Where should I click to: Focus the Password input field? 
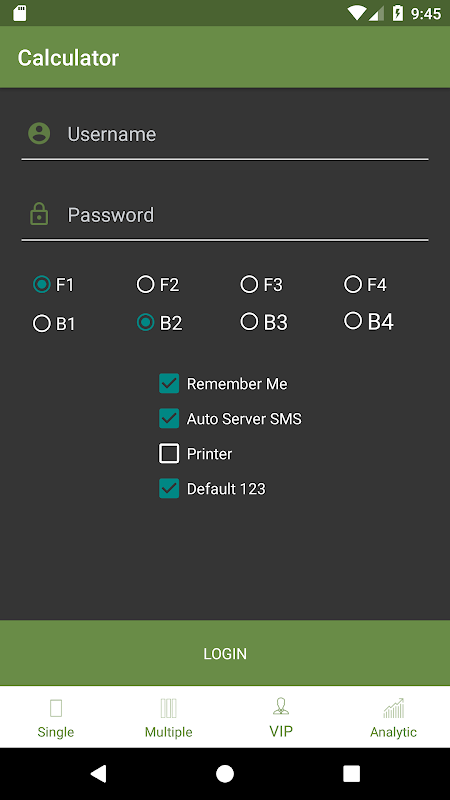coord(224,215)
